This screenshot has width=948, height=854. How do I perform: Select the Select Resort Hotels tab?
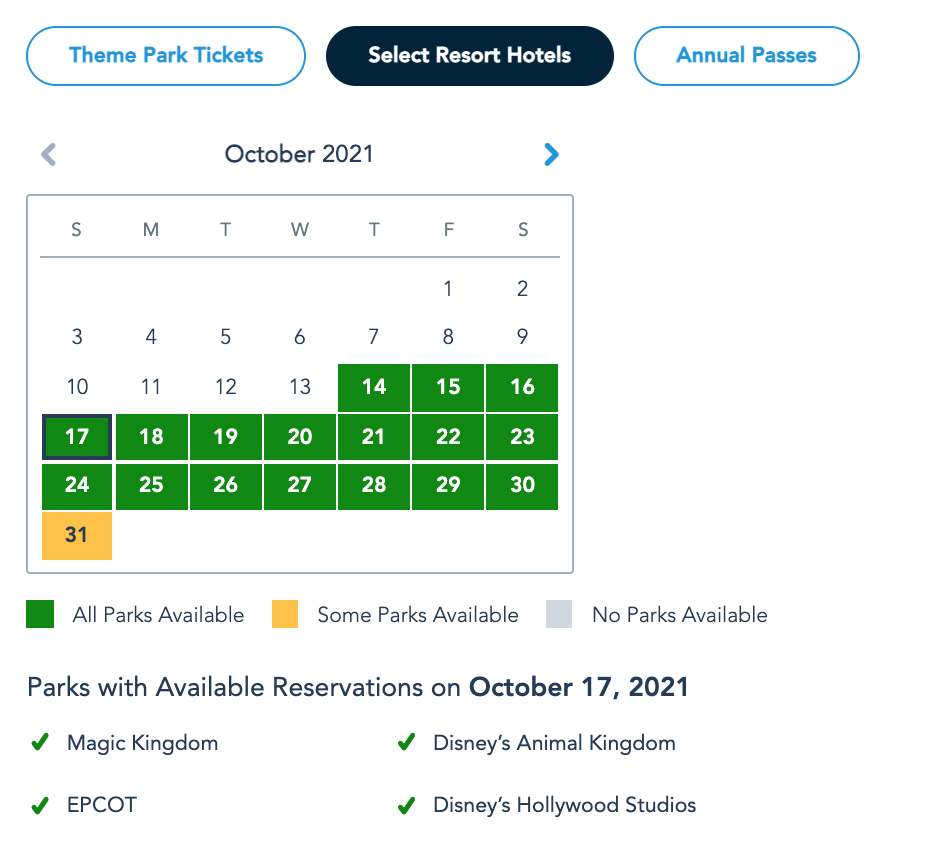tap(470, 55)
